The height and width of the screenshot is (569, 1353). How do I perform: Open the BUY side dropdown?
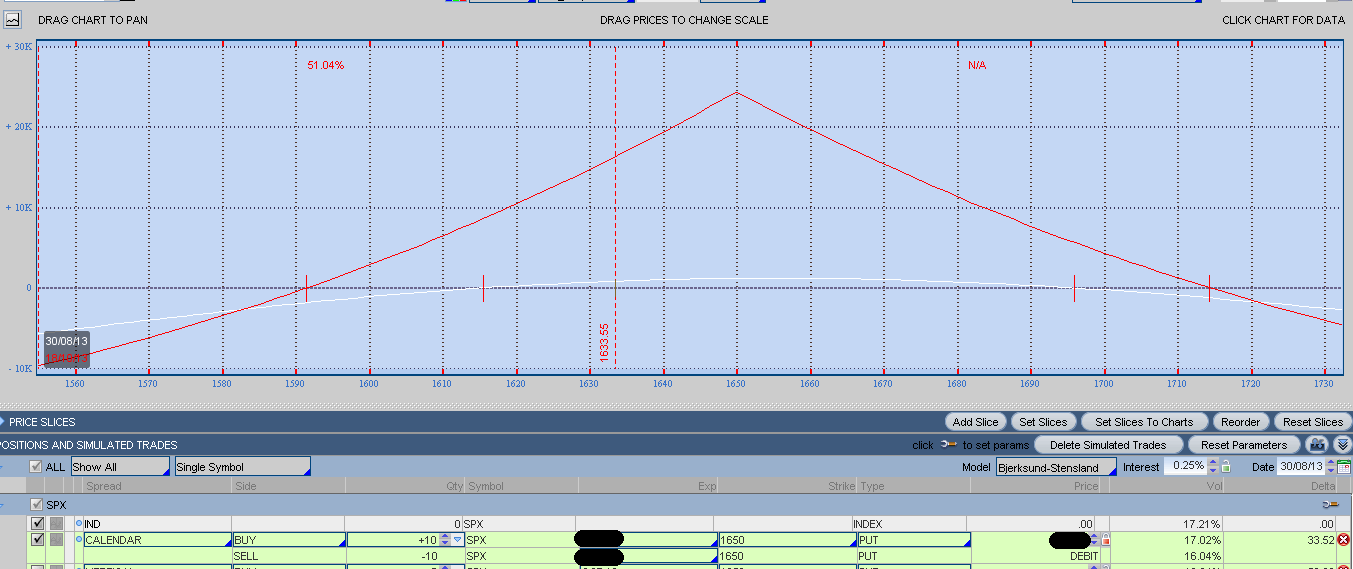pos(289,540)
